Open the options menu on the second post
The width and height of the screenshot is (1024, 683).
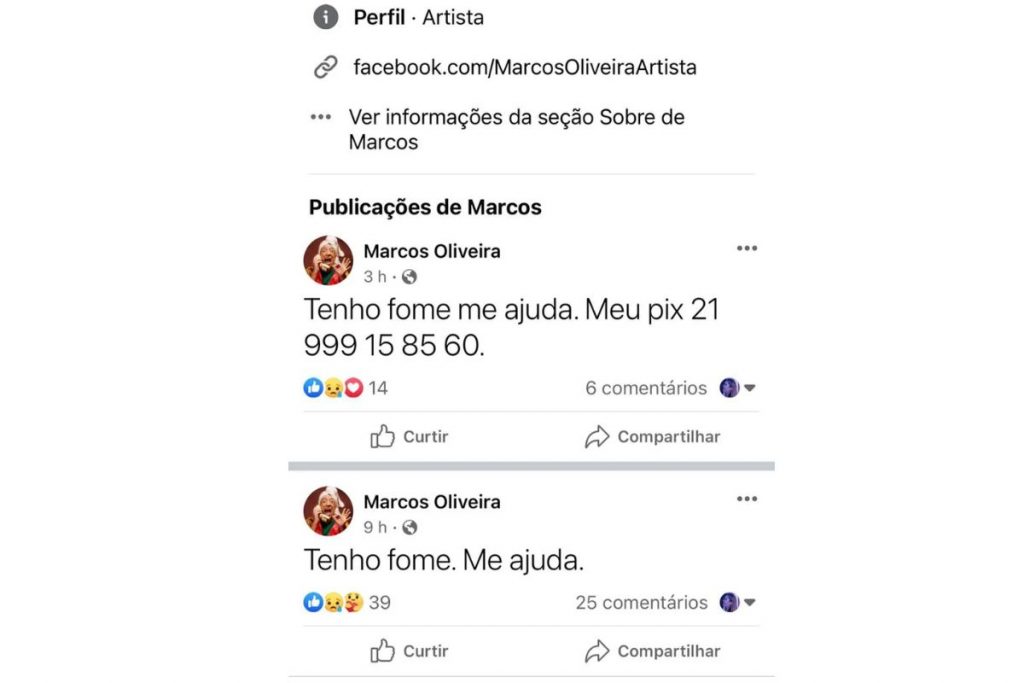point(746,498)
